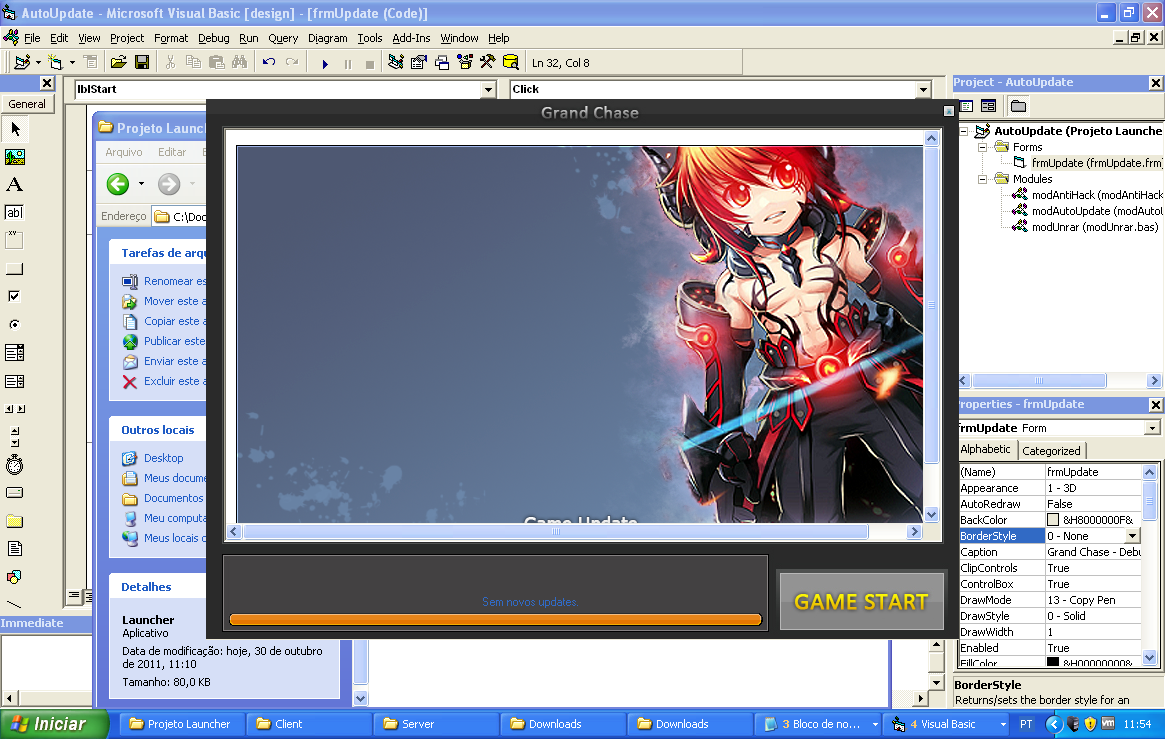Undo the last action via toolbar arrow
The height and width of the screenshot is (739, 1165).
269,62
